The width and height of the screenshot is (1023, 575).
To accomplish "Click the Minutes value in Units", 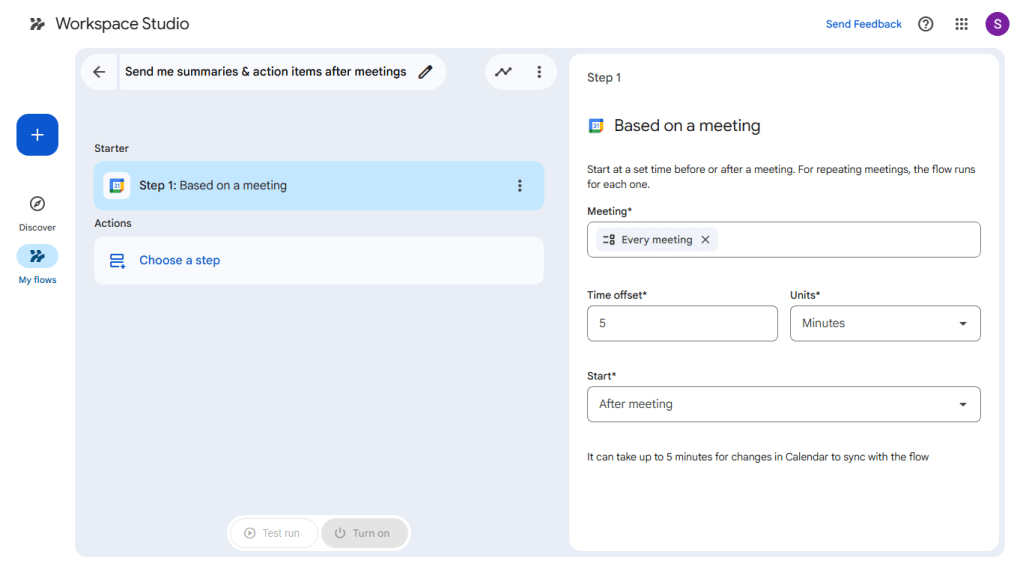I will pyautogui.click(x=823, y=323).
